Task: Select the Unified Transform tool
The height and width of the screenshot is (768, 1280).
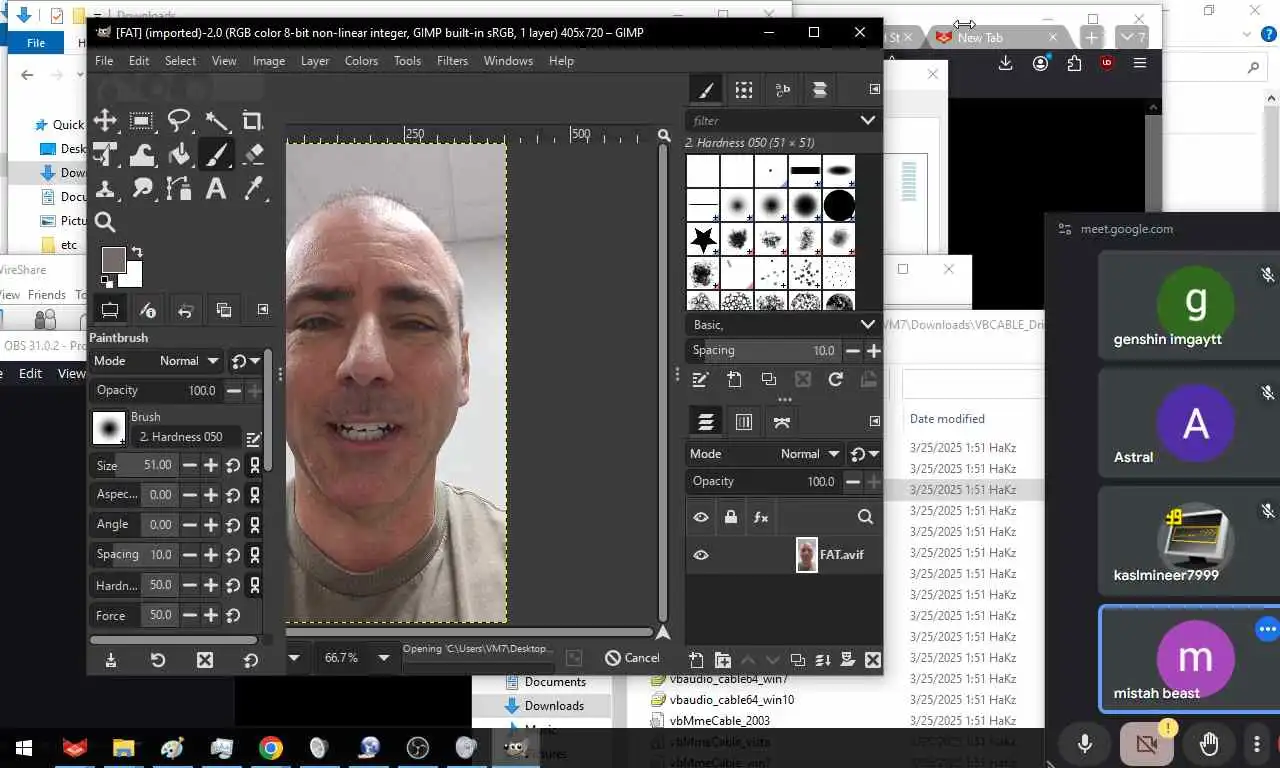Action: tap(105, 155)
